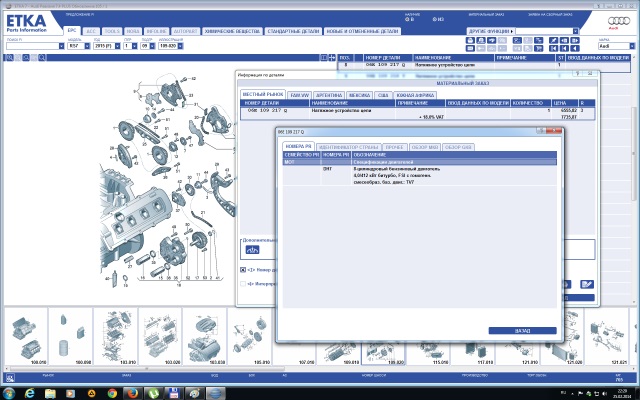Click the help icon in the part info dialog title bar
This screenshot has height=400, width=640.
[x=578, y=73]
